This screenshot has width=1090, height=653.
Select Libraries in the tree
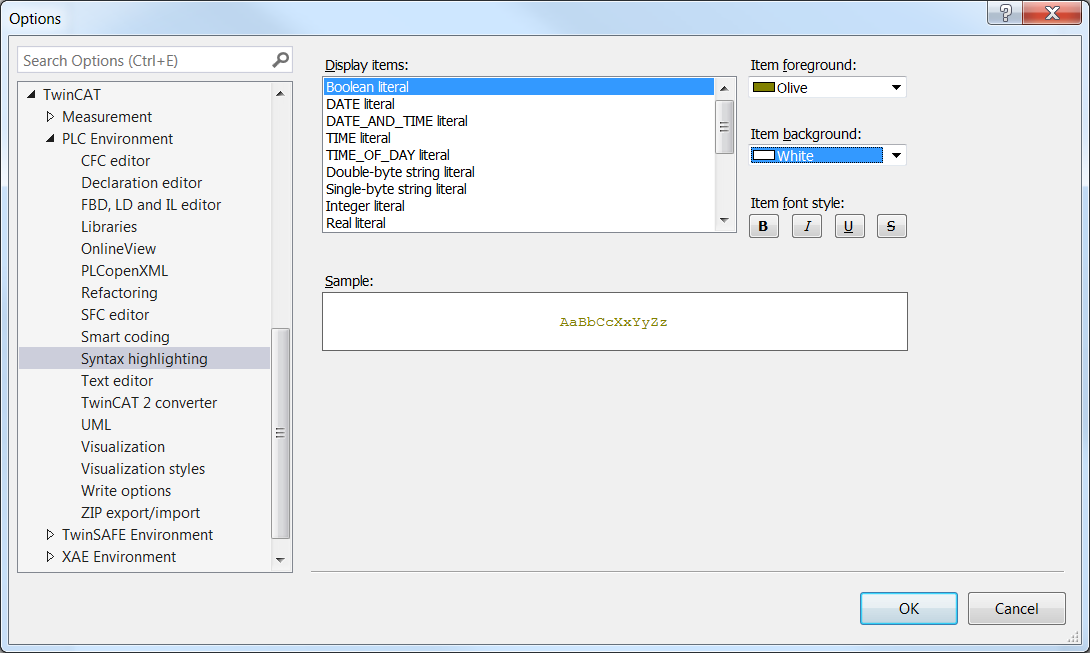108,227
